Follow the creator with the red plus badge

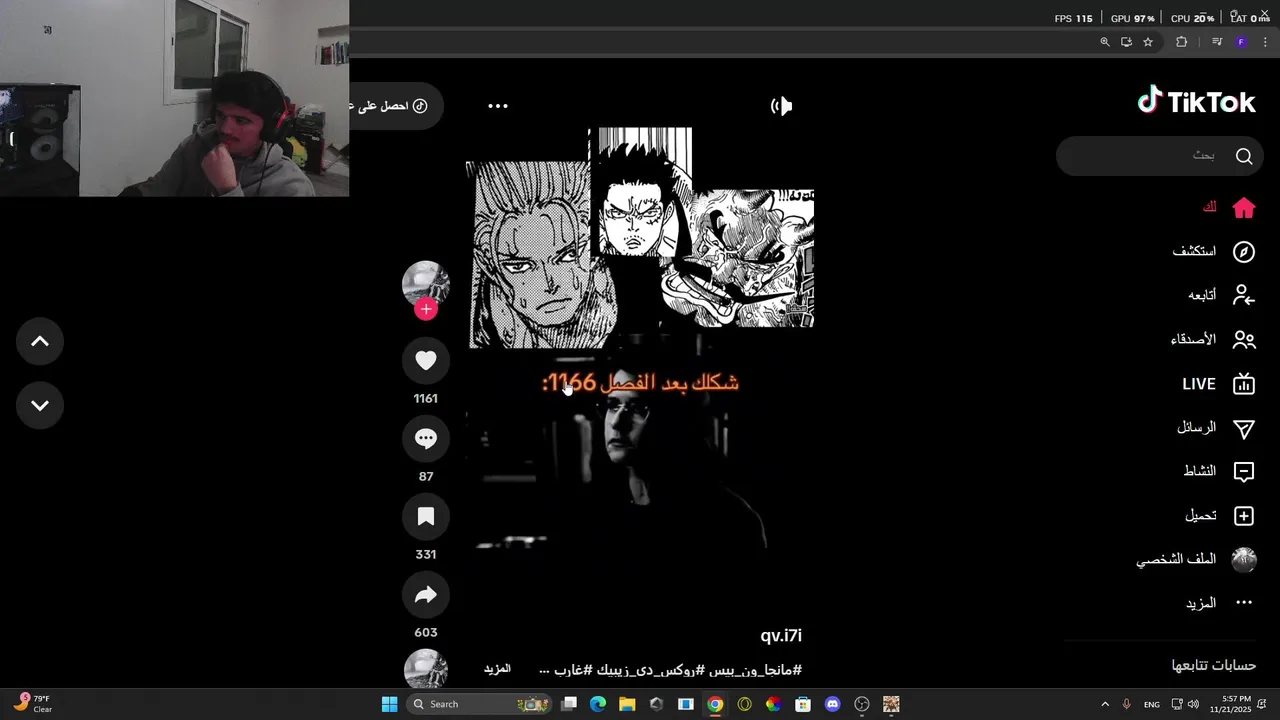coord(426,309)
